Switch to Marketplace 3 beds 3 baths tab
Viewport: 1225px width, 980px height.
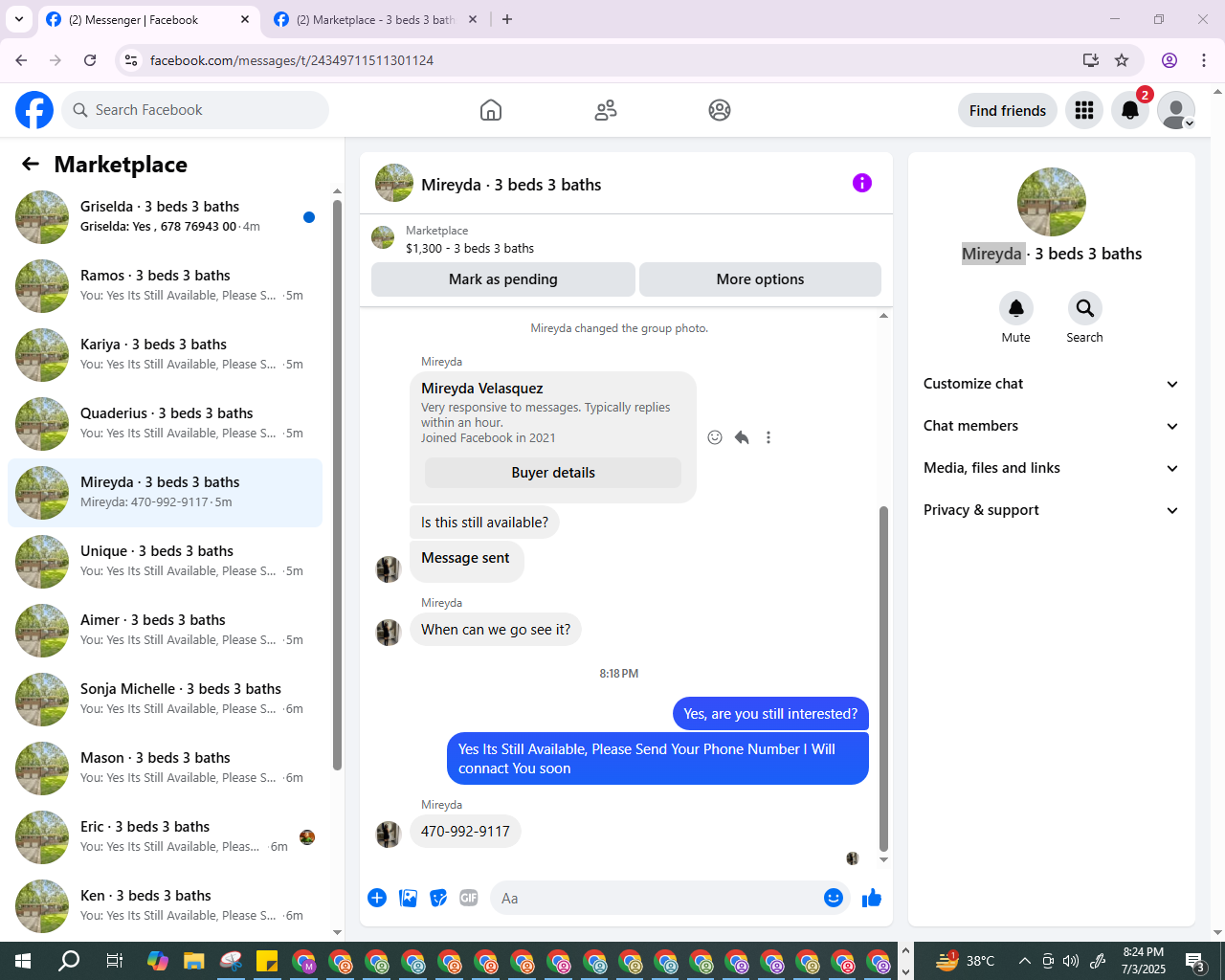(x=376, y=19)
